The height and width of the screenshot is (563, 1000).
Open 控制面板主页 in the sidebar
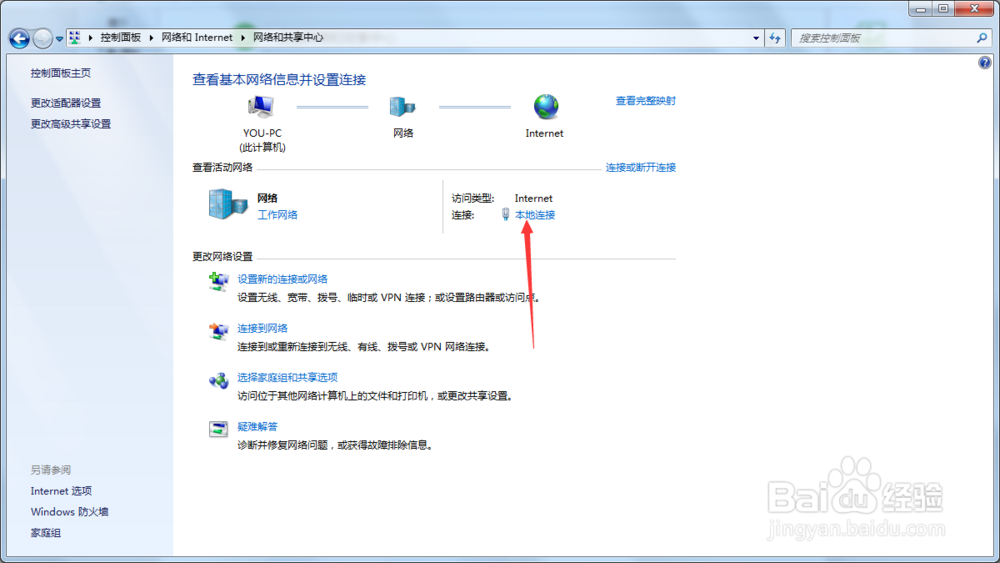pyautogui.click(x=61, y=73)
